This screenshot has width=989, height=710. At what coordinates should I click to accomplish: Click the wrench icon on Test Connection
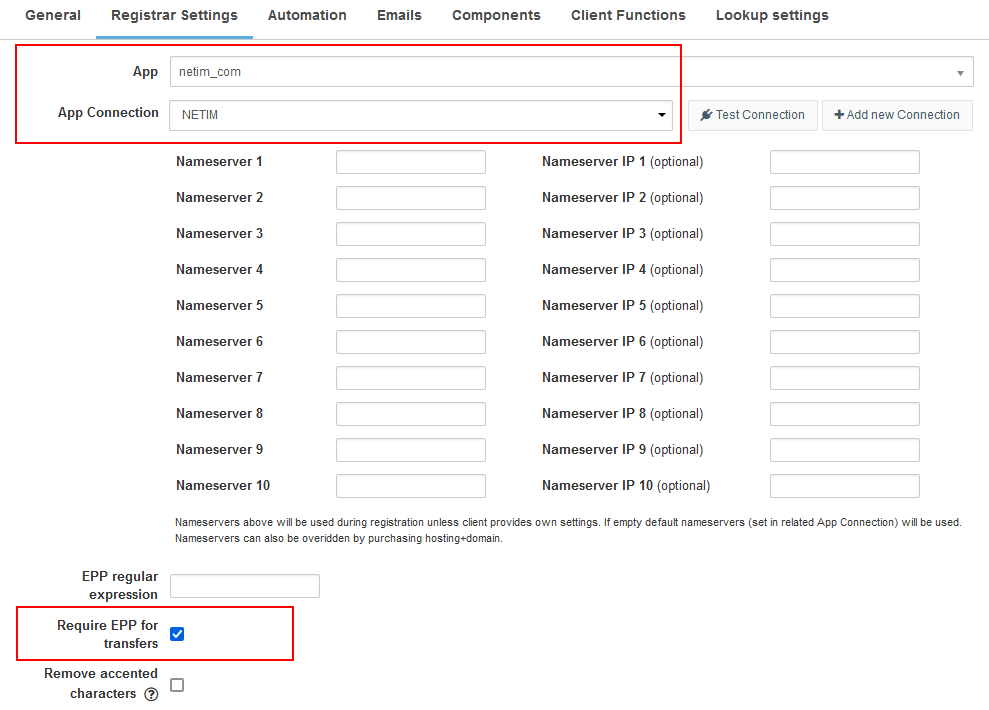tap(706, 115)
